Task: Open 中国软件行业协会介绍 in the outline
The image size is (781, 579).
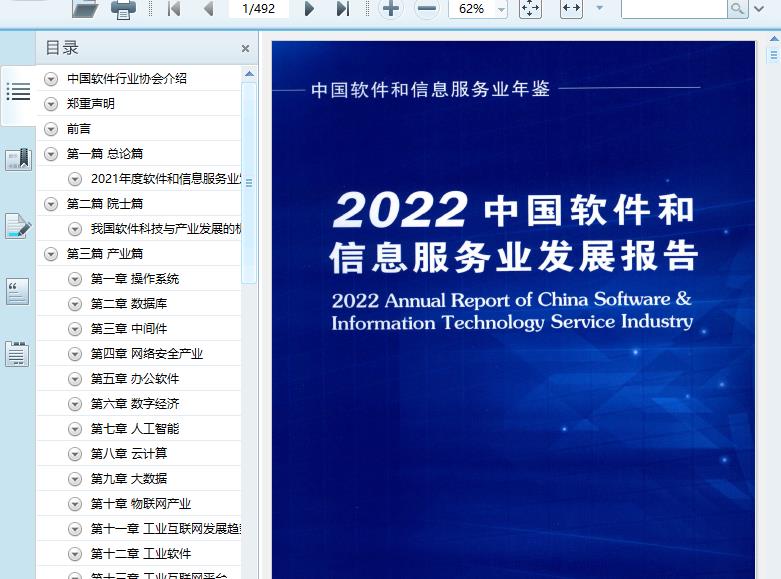Action: (x=127, y=79)
